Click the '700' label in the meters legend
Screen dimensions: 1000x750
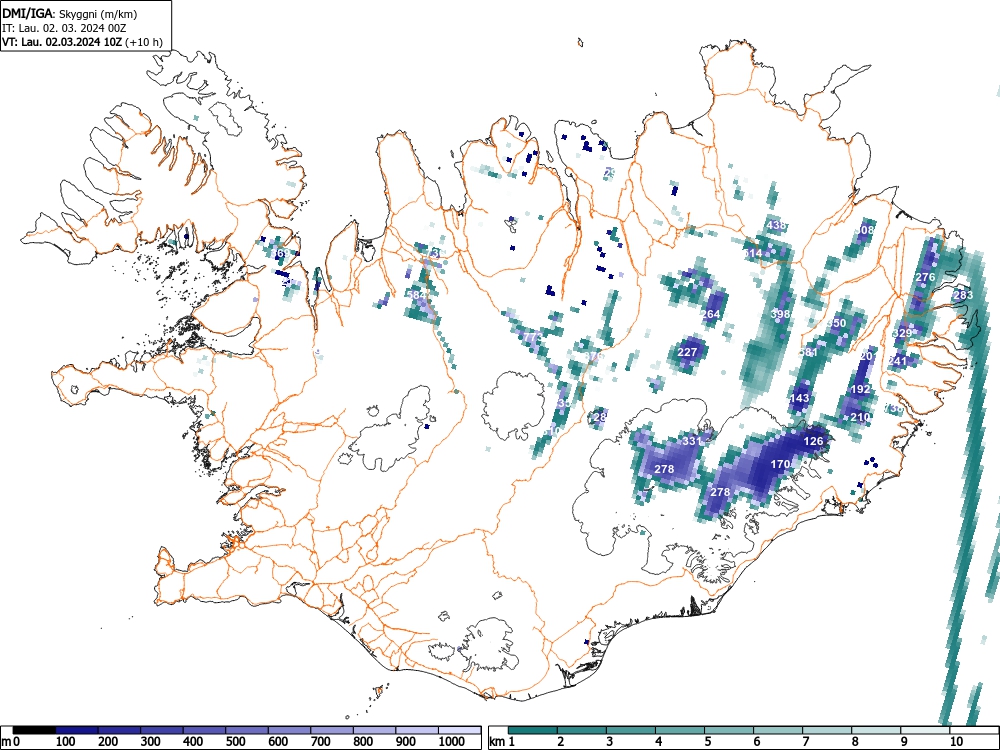coord(321,741)
